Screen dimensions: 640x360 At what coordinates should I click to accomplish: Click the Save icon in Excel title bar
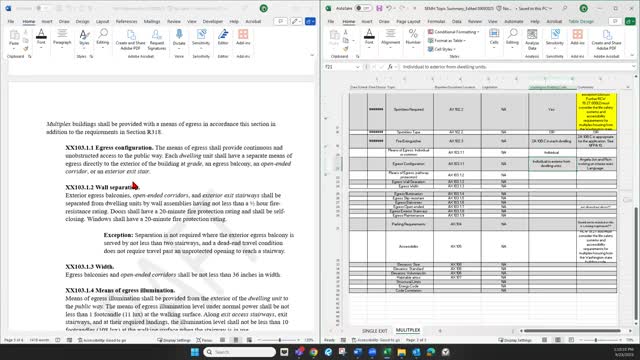tap(379, 8)
